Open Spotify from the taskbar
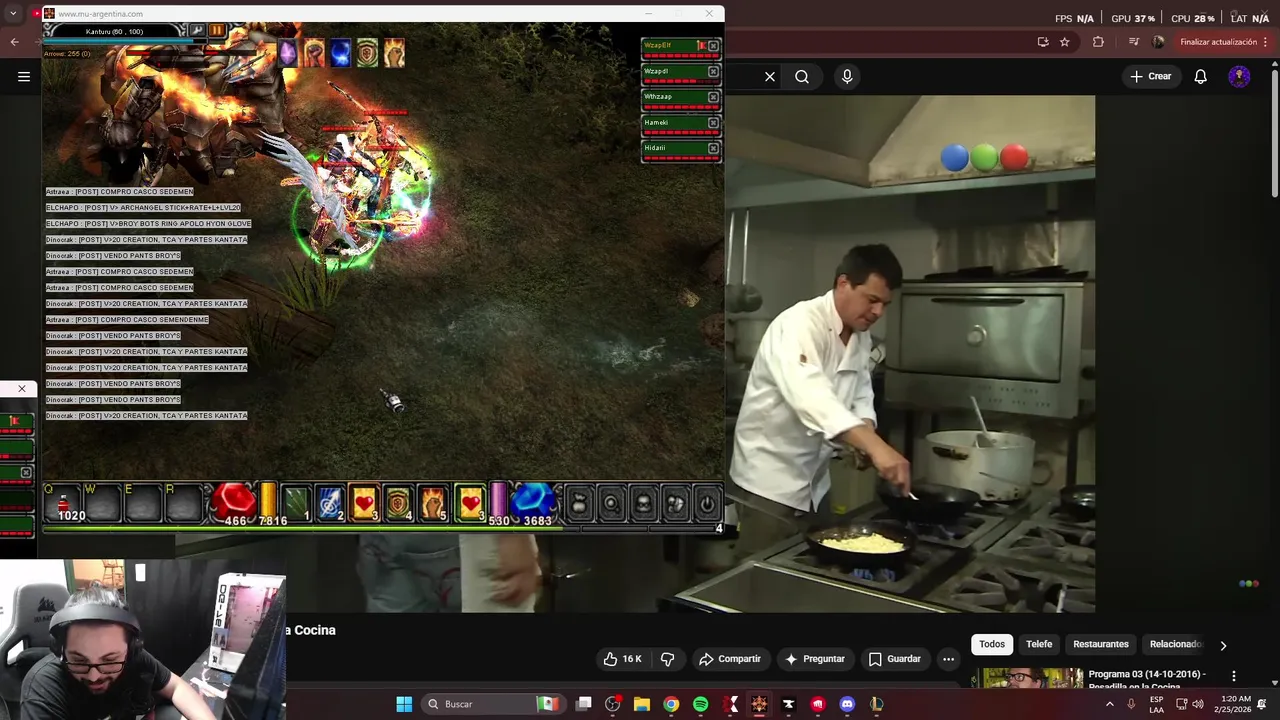1280x720 pixels. [x=700, y=704]
